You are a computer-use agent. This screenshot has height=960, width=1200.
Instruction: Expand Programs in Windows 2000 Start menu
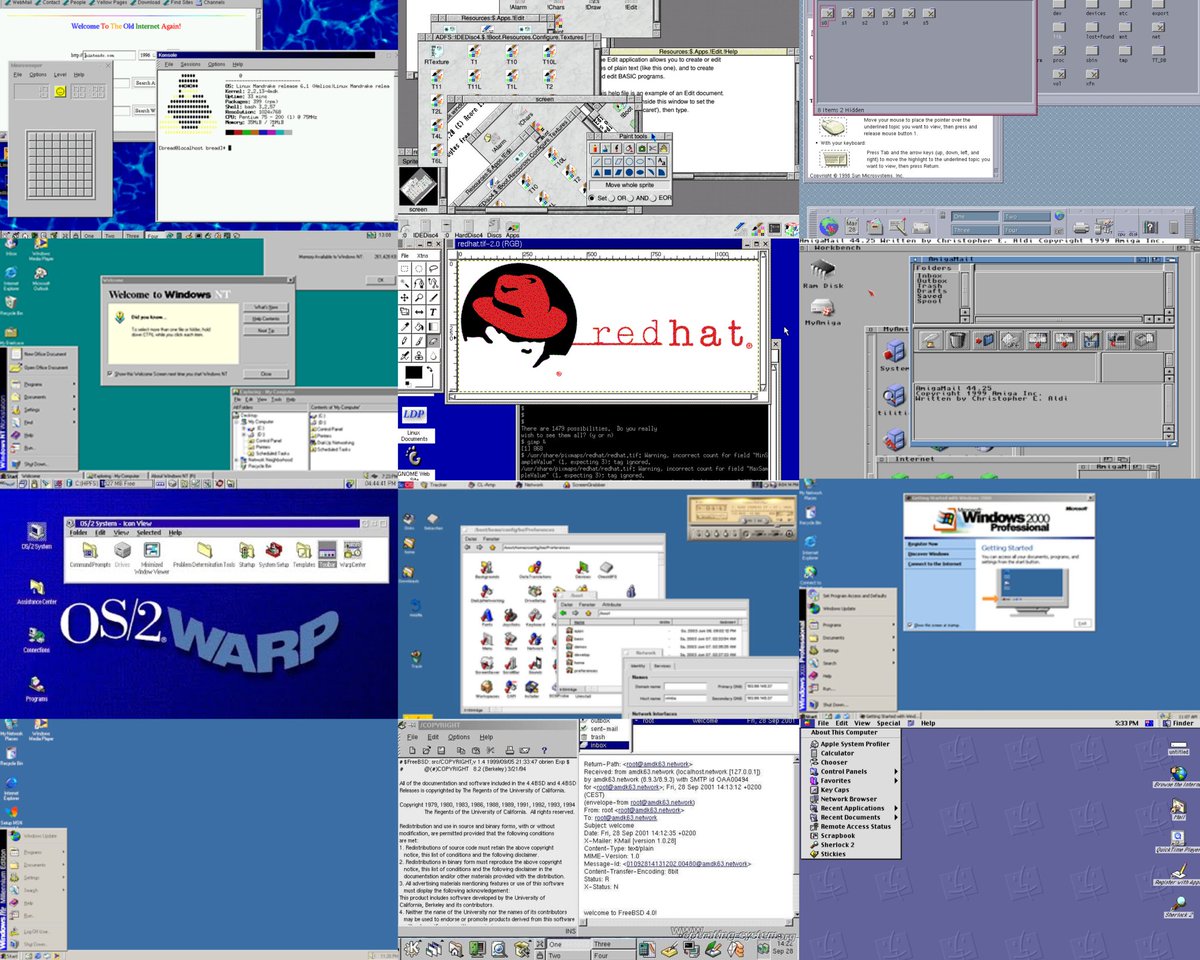tap(853, 625)
